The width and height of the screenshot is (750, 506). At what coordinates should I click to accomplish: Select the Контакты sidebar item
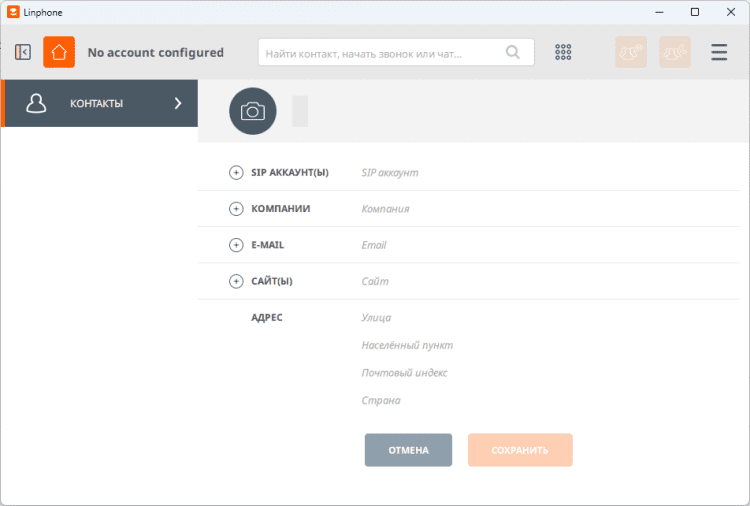coord(97,103)
